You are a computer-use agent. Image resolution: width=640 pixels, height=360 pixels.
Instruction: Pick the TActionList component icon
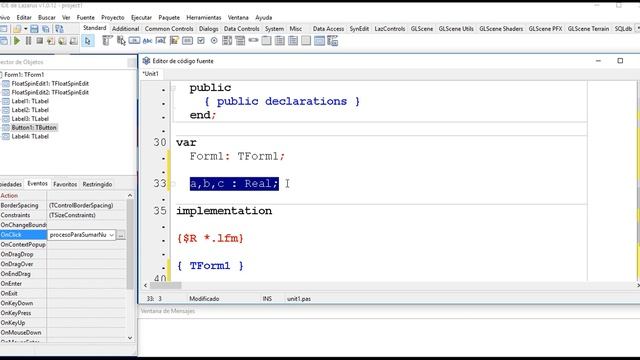coord(333,41)
